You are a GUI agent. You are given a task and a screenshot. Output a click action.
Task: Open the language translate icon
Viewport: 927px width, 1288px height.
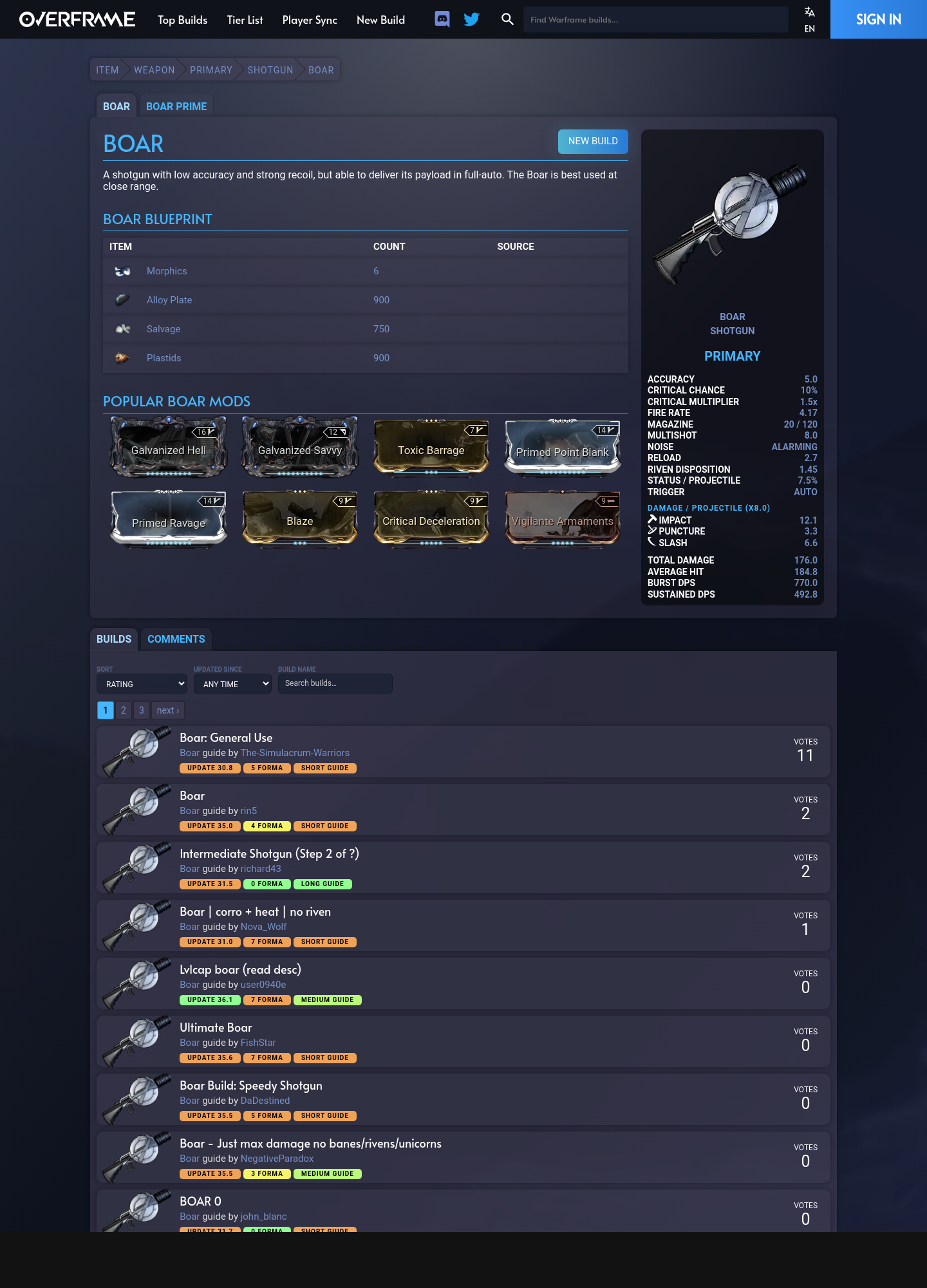810,12
